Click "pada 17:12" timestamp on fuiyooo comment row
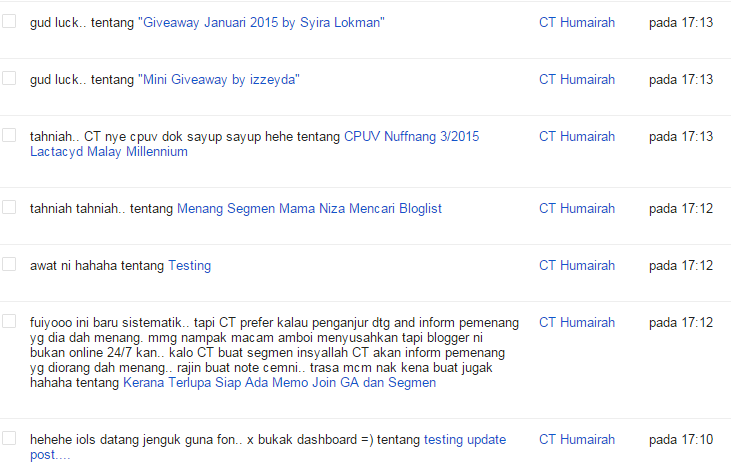The image size is (731, 476). coord(681,323)
